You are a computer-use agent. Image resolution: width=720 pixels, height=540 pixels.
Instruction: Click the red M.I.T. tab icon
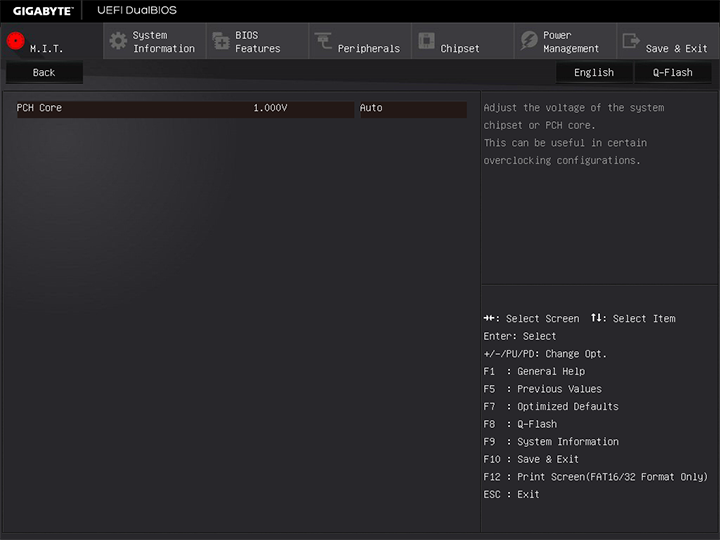pos(15,41)
